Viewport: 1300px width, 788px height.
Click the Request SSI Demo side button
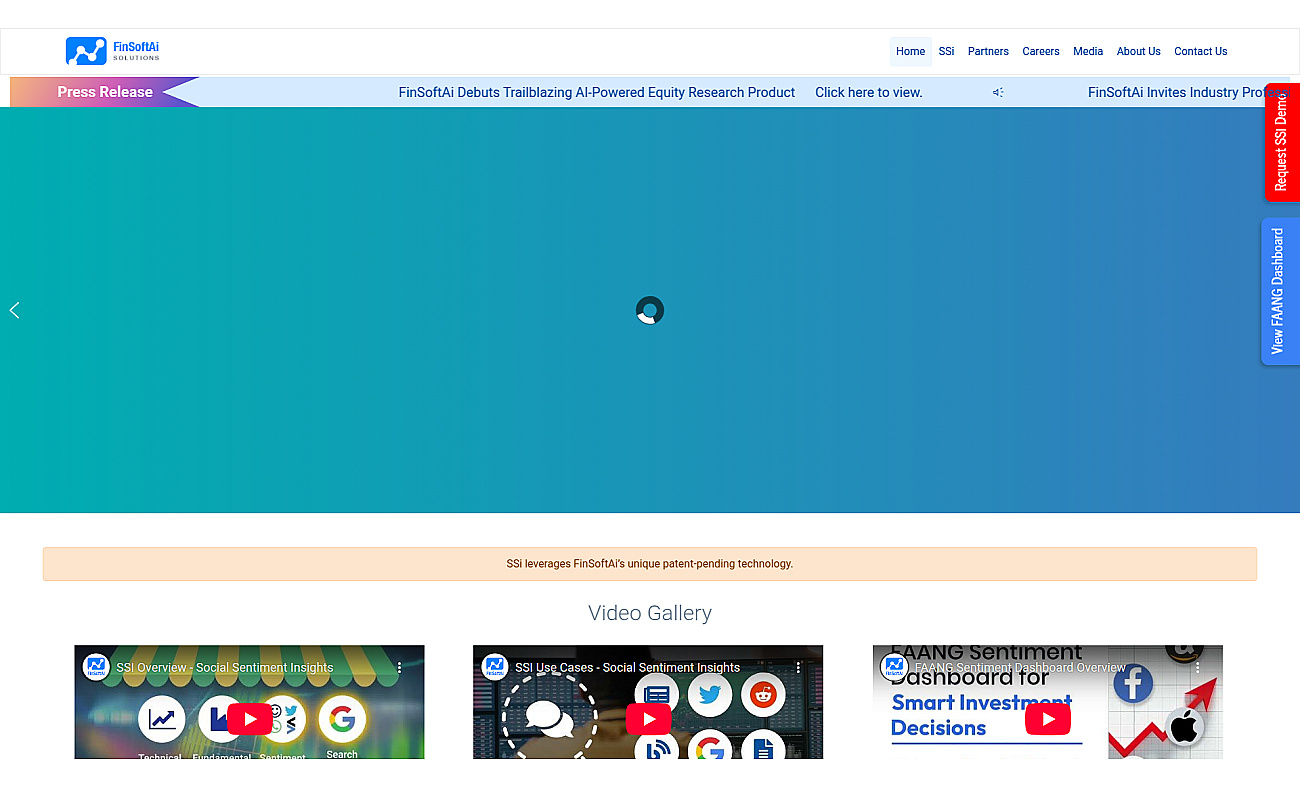pos(1282,142)
